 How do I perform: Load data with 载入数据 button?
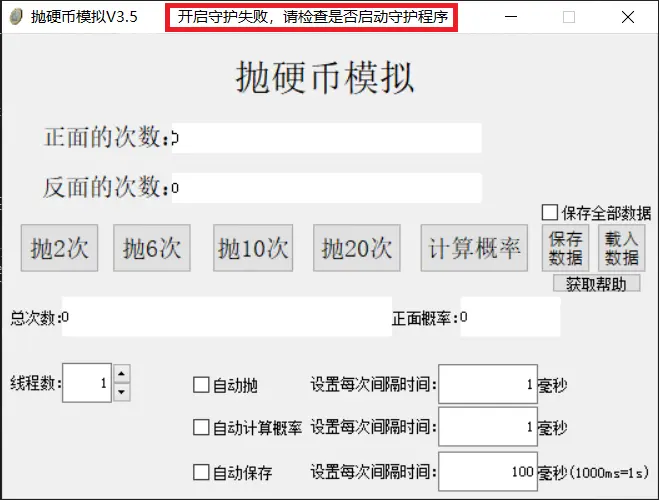(x=621, y=248)
